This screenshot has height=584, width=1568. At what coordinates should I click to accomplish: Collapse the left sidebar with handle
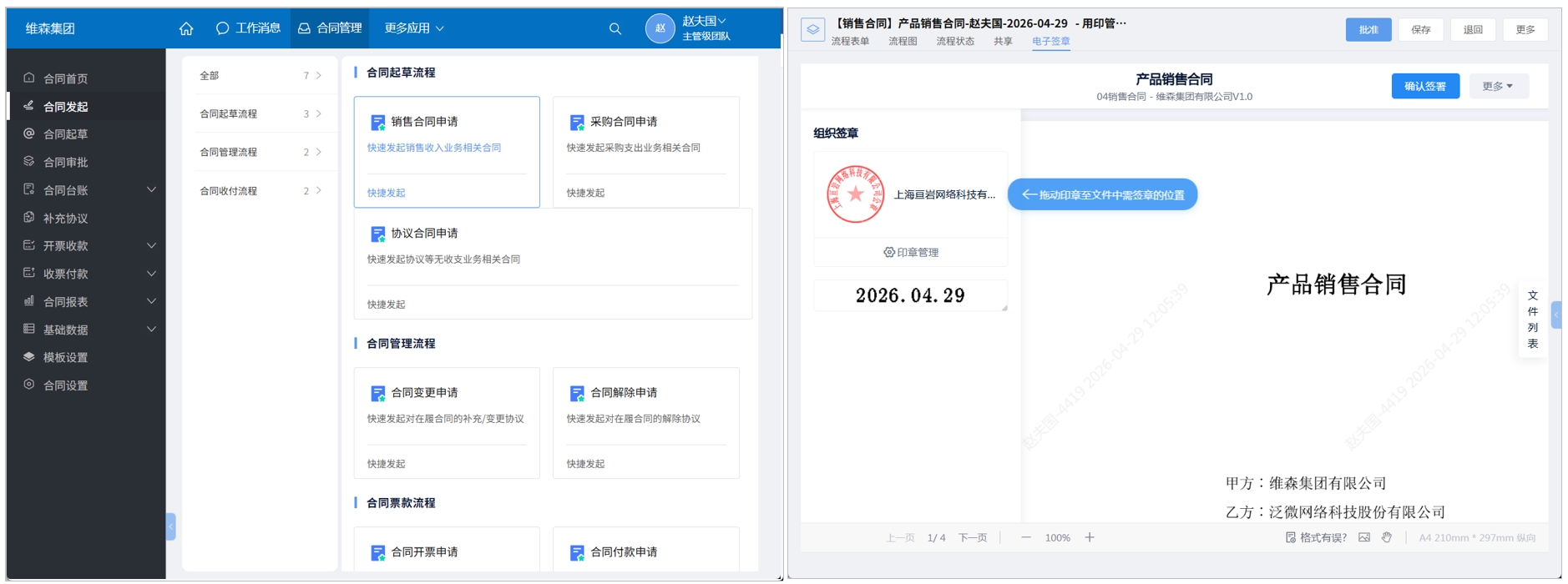(170, 526)
